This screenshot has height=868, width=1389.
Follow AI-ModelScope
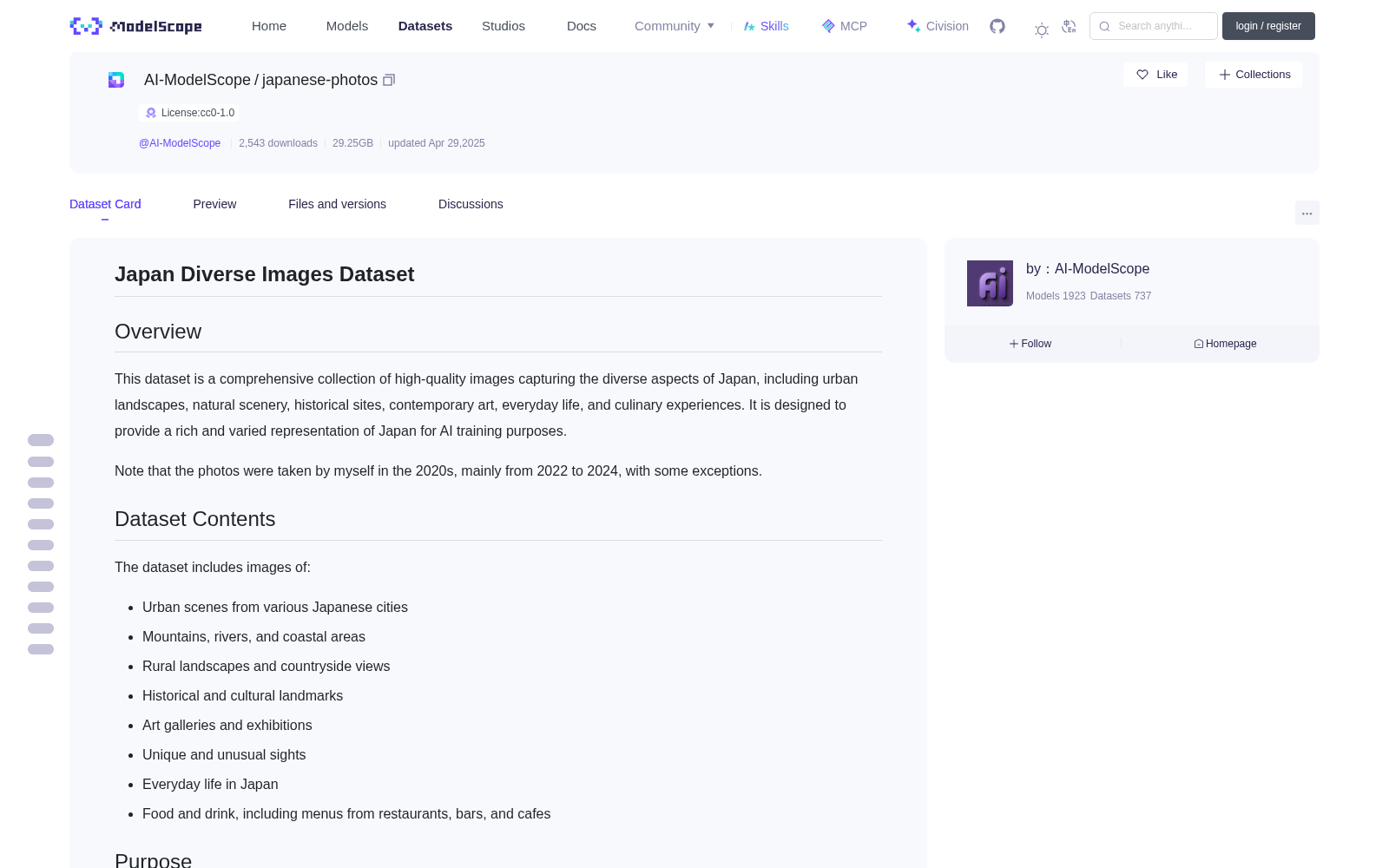tap(1030, 344)
